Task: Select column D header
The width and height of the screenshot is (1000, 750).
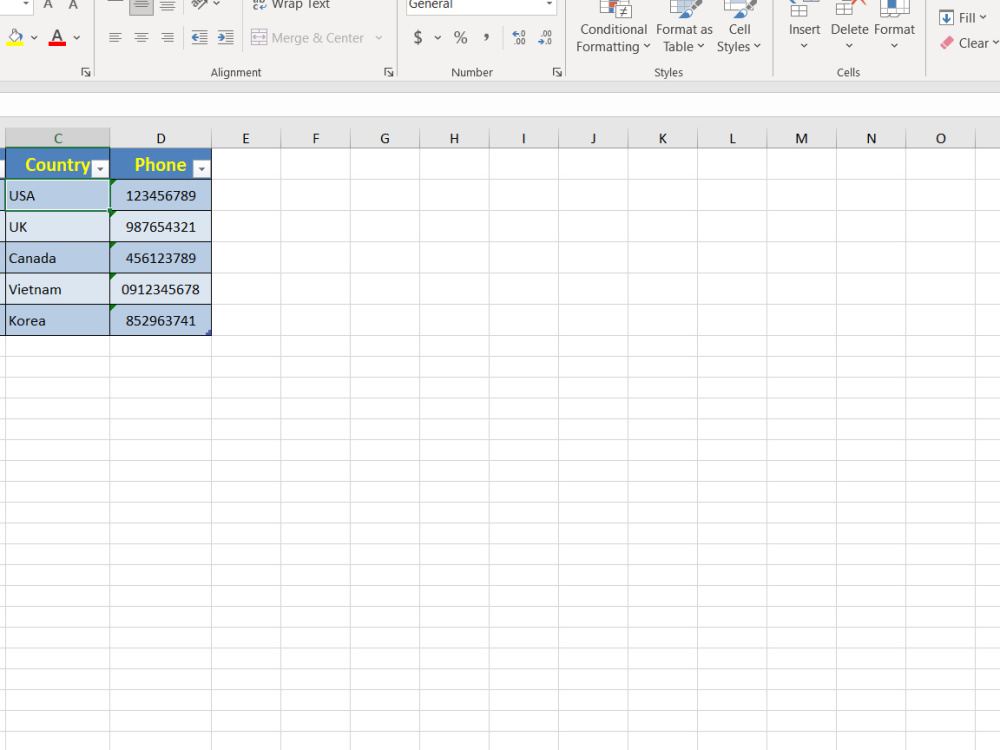Action: pos(161,138)
